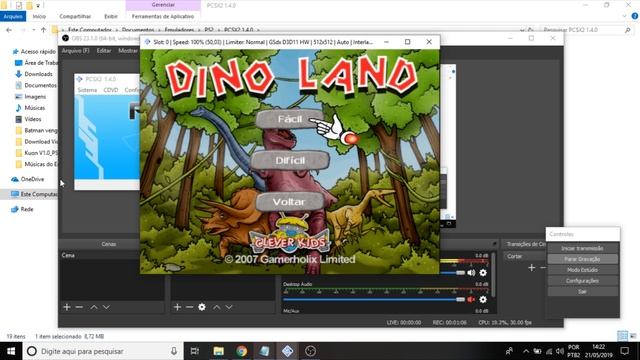Open upper audio channel settings gear
The image size is (640, 360).
483,273
